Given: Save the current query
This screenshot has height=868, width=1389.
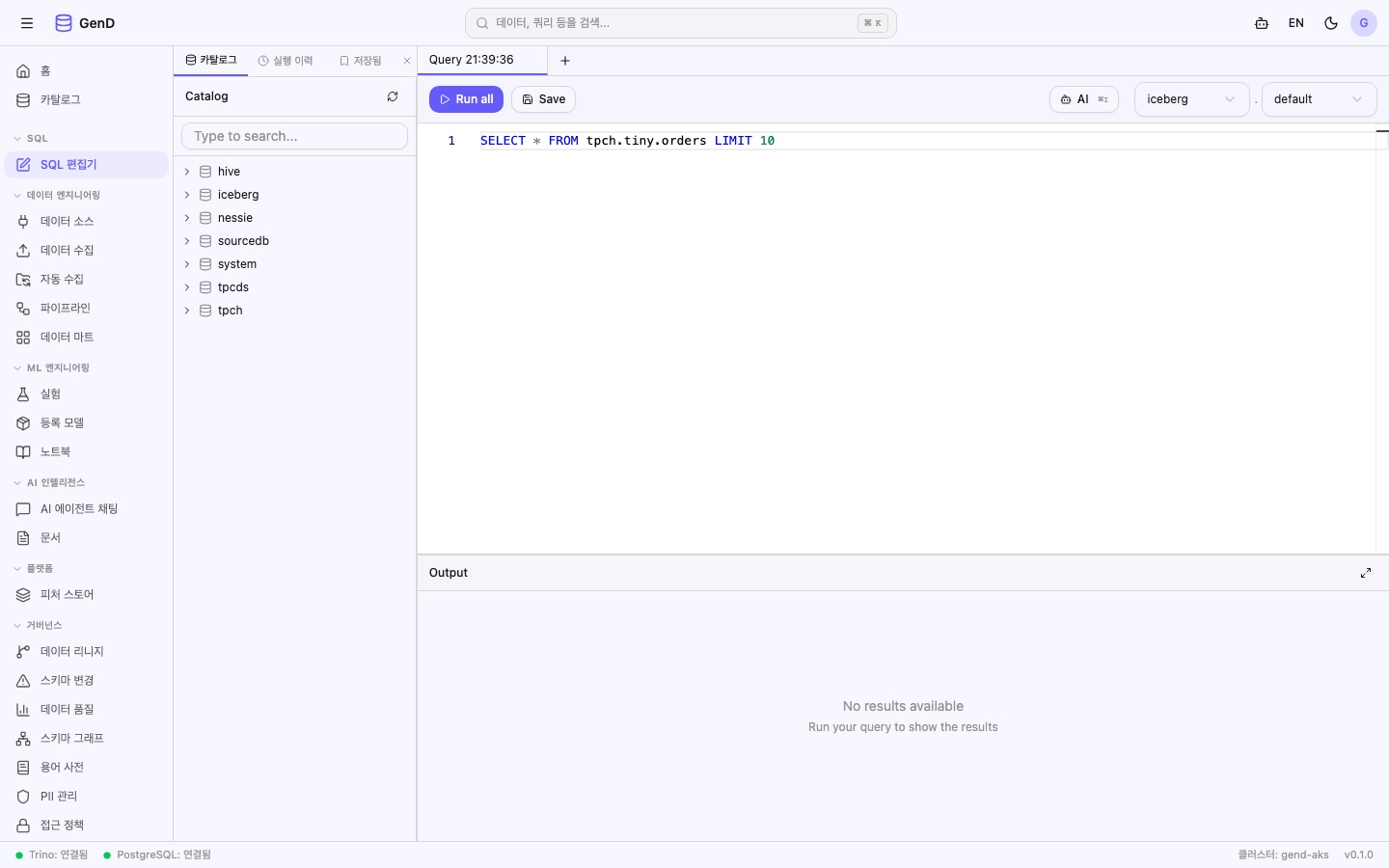Looking at the screenshot, I should (543, 99).
